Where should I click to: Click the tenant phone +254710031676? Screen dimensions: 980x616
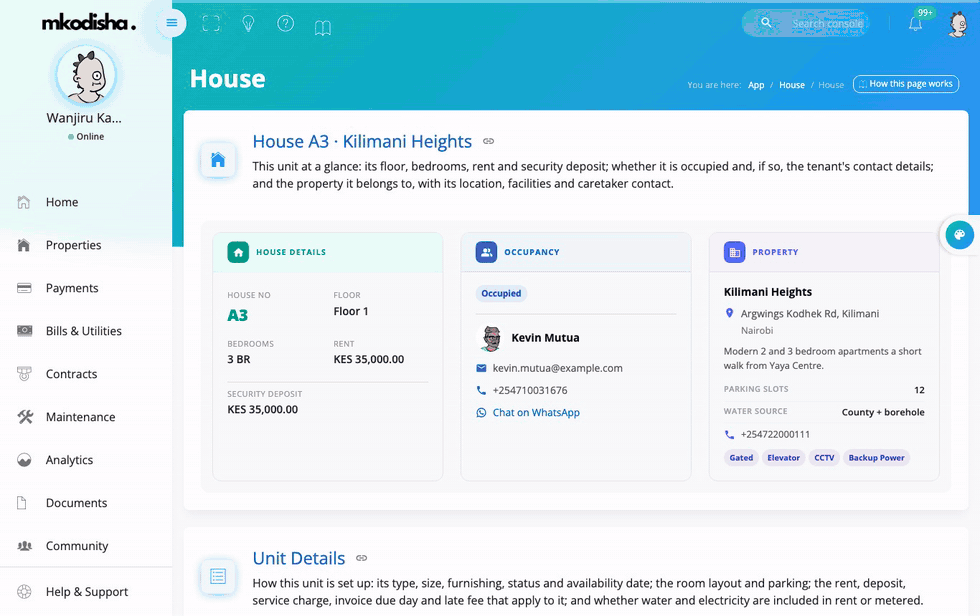click(530, 390)
